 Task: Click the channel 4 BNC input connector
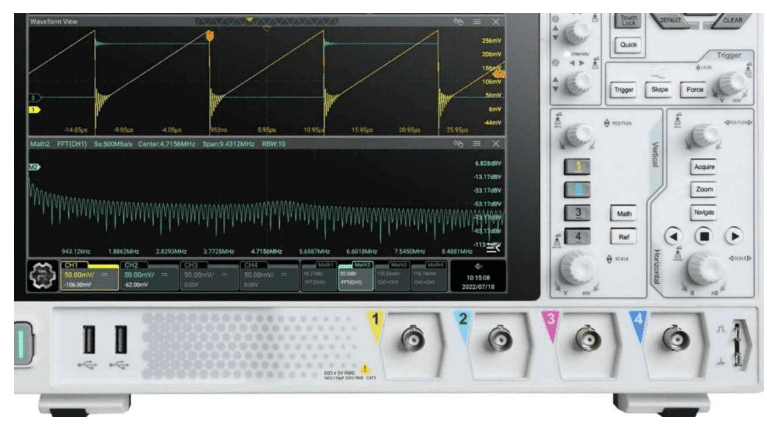[x=675, y=338]
